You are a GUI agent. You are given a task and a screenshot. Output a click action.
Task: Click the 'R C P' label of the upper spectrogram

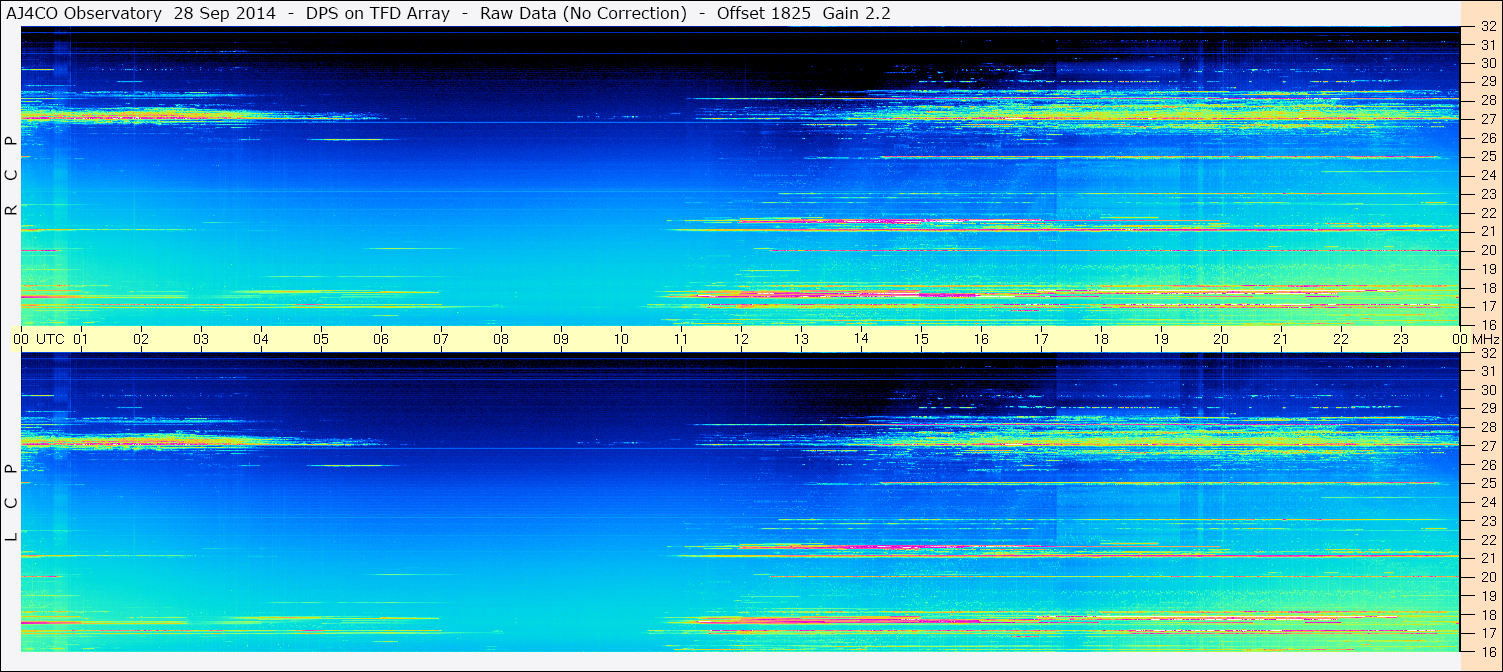[x=11, y=176]
